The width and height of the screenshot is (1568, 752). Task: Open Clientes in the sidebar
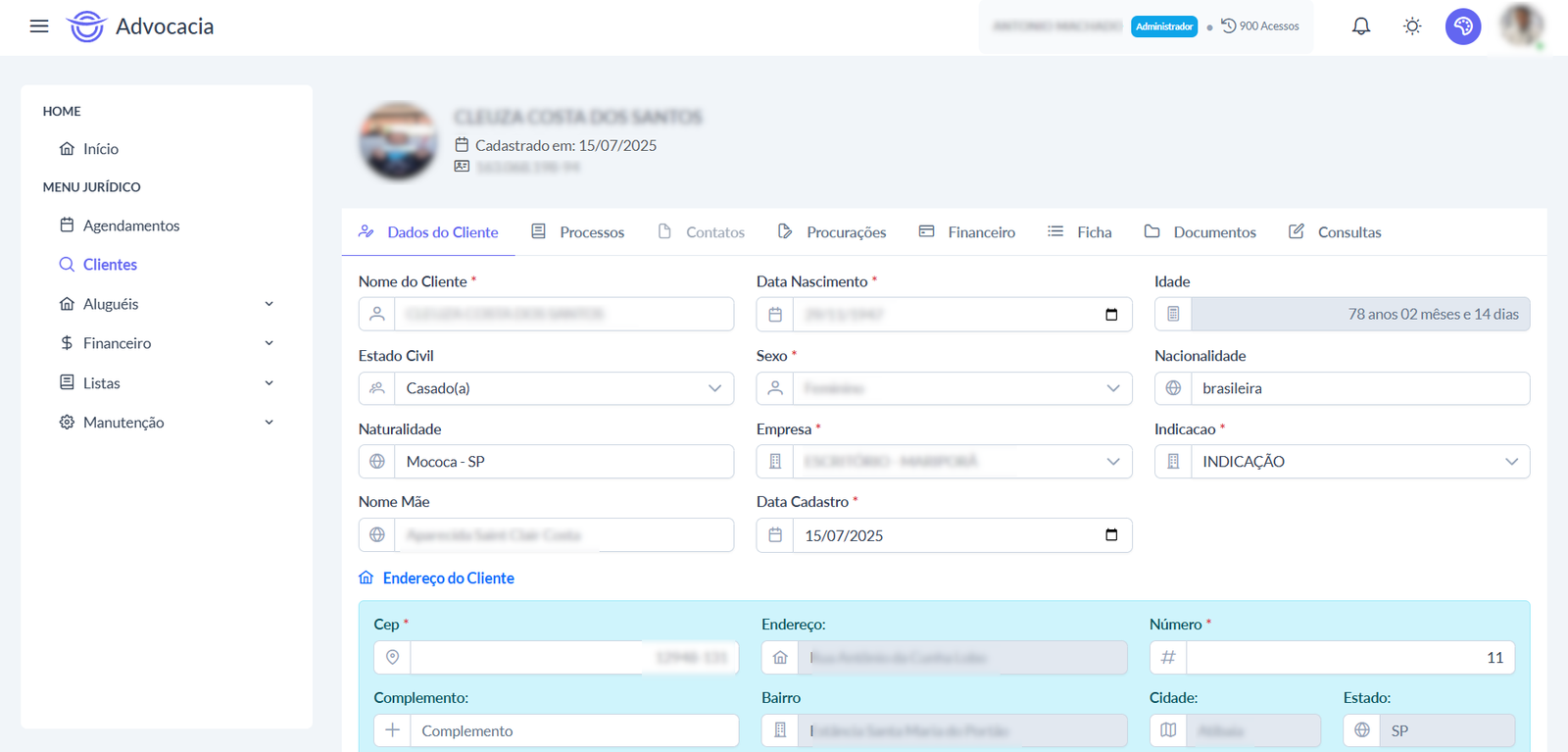98,265
